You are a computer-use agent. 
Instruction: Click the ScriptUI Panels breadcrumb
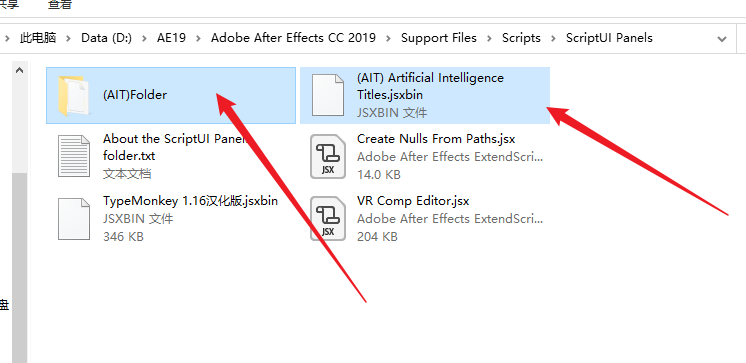pyautogui.click(x=609, y=38)
